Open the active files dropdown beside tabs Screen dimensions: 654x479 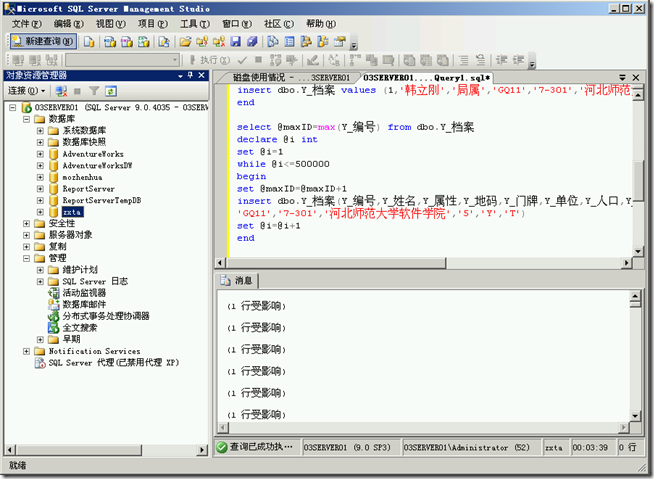pyautogui.click(x=622, y=78)
